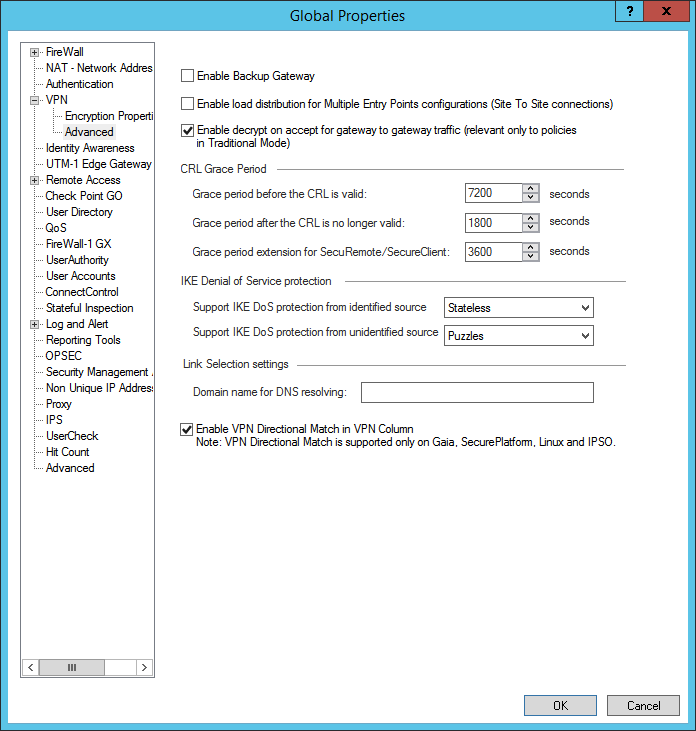This screenshot has height=731, width=696.
Task: Uncheck decrypt on accept for gateway traffic
Action: tap(187, 130)
